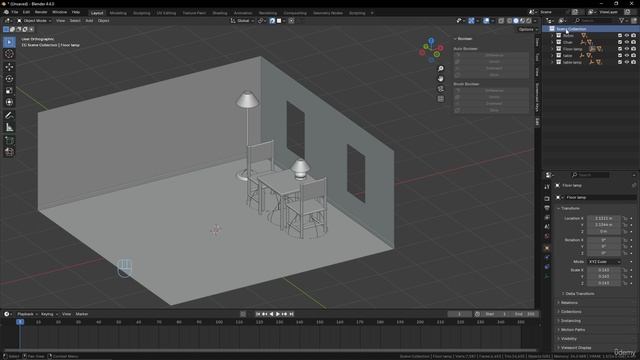Select the Cursor tool
This screenshot has width=640, height=360.
(9, 54)
